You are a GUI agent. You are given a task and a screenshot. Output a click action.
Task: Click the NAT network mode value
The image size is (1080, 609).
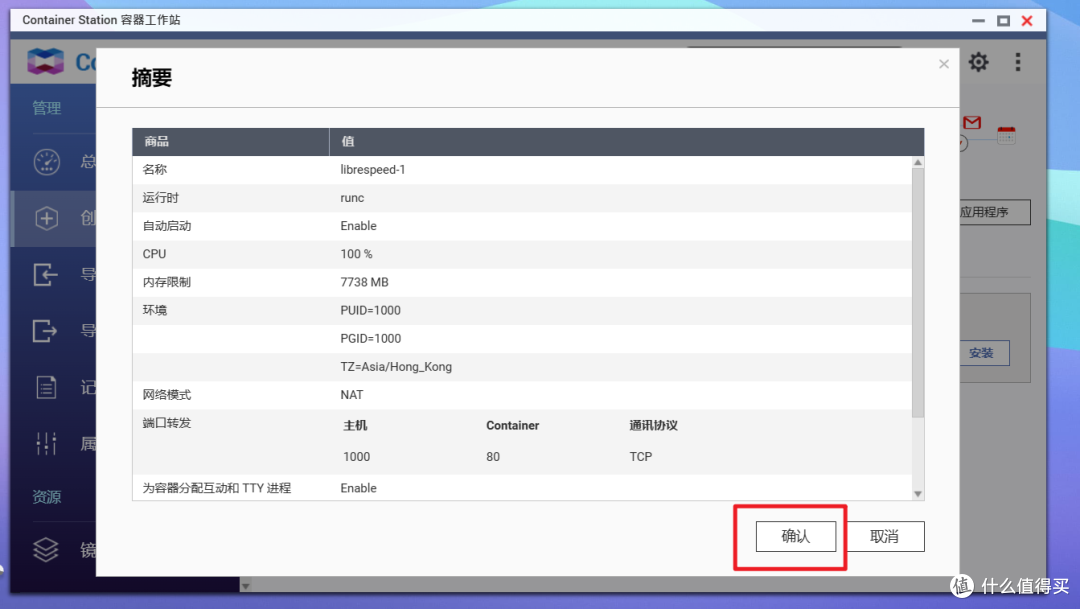tap(351, 395)
